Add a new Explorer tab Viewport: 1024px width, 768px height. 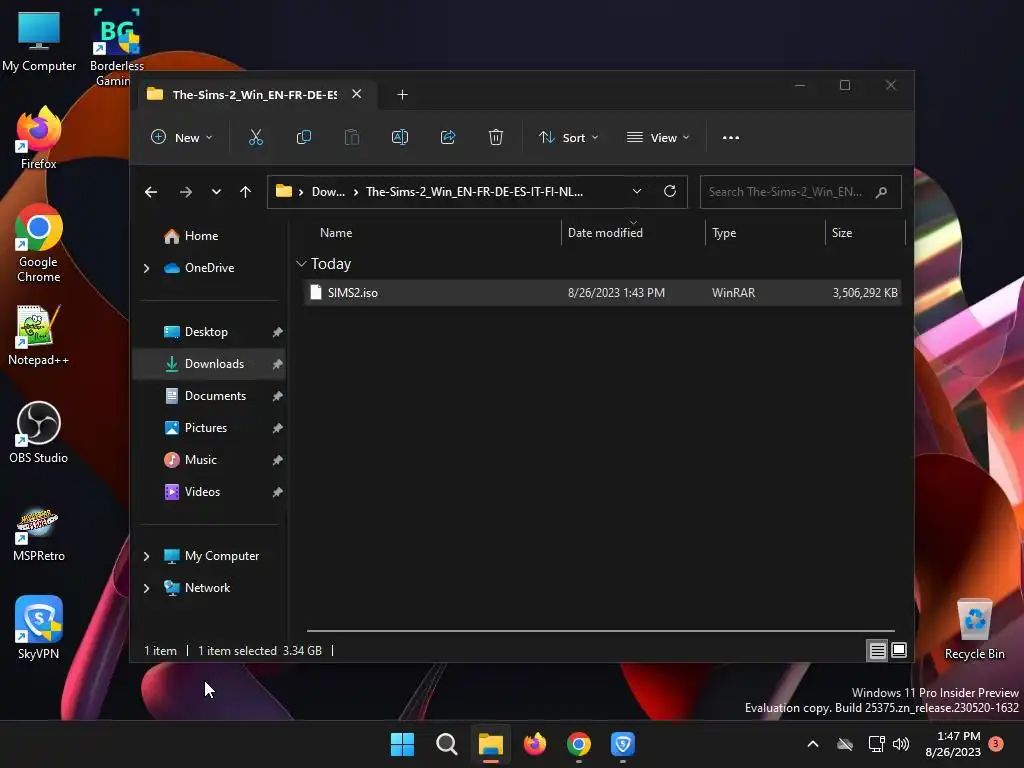coord(402,95)
